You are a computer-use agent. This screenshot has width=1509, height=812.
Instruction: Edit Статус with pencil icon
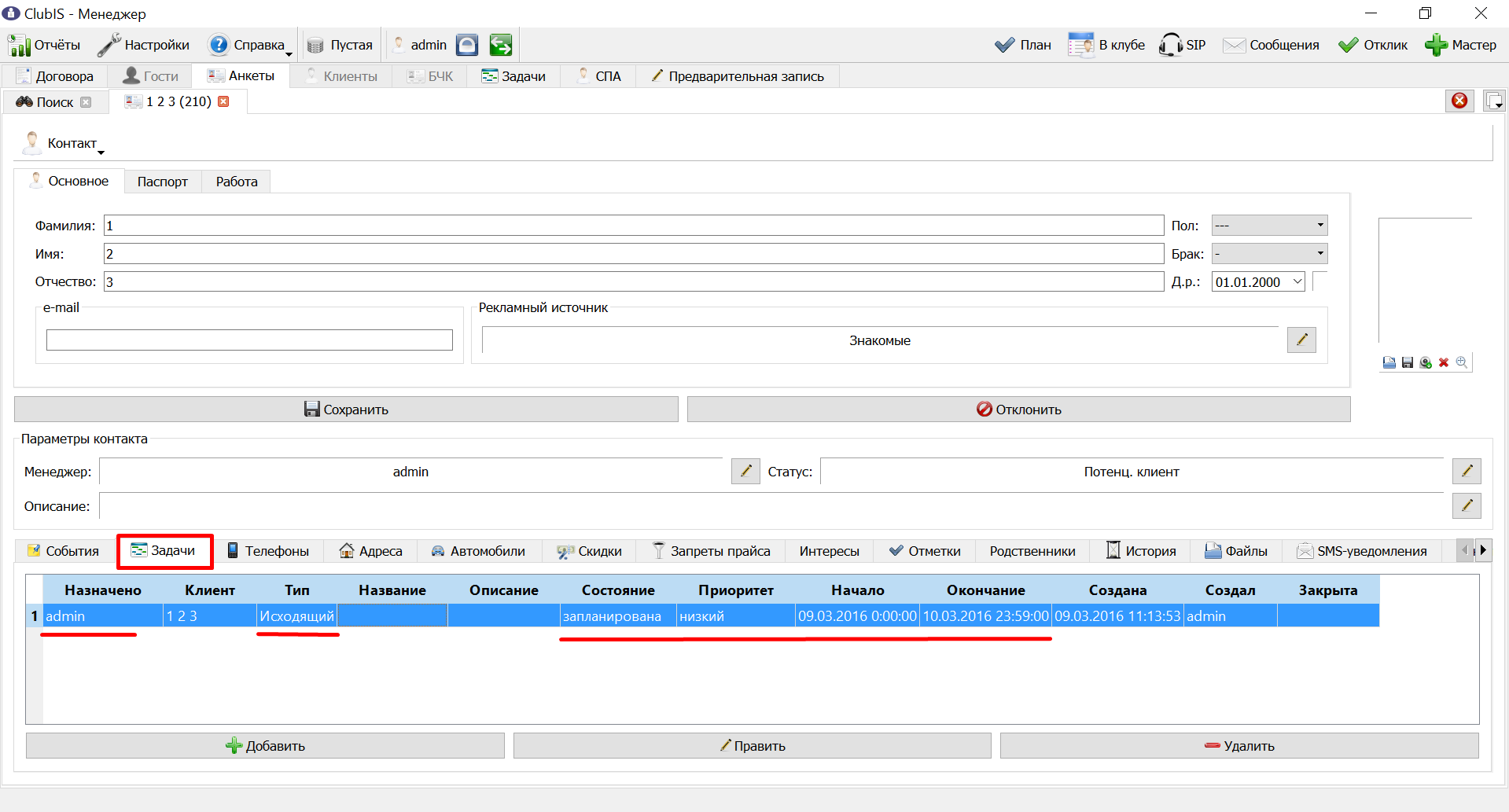click(x=1467, y=471)
